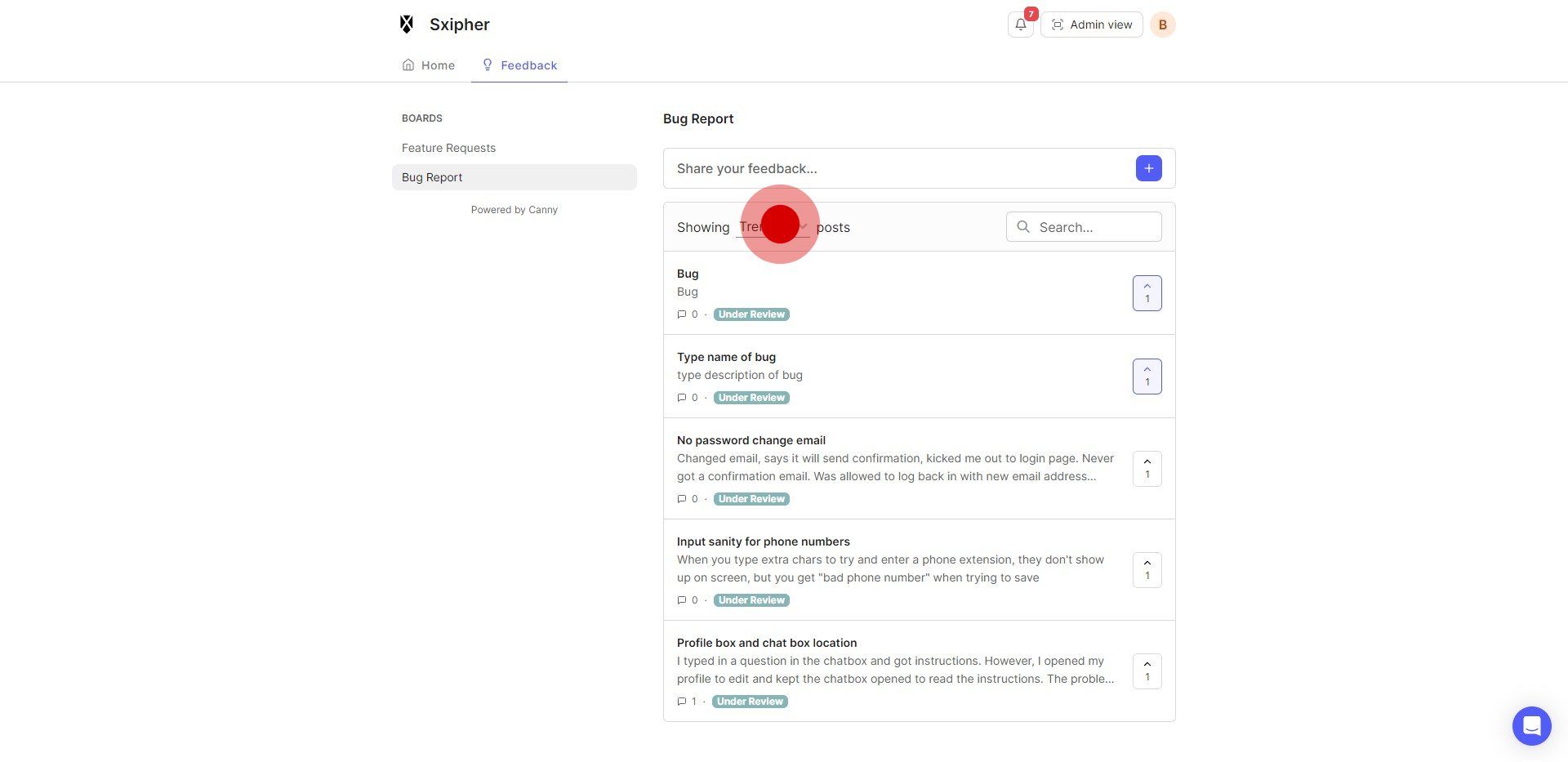Click the search magnifier icon
The height and width of the screenshot is (762, 1568).
click(x=1023, y=227)
